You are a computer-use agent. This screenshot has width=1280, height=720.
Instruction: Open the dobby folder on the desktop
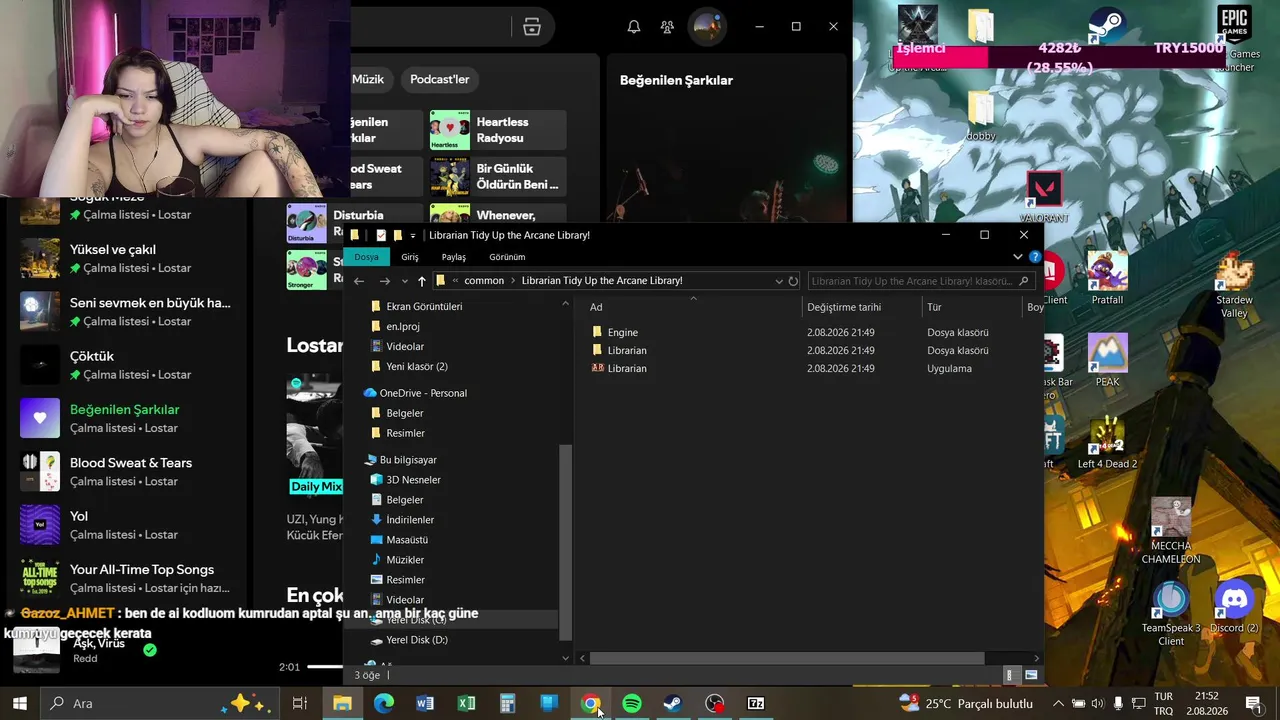(x=981, y=115)
